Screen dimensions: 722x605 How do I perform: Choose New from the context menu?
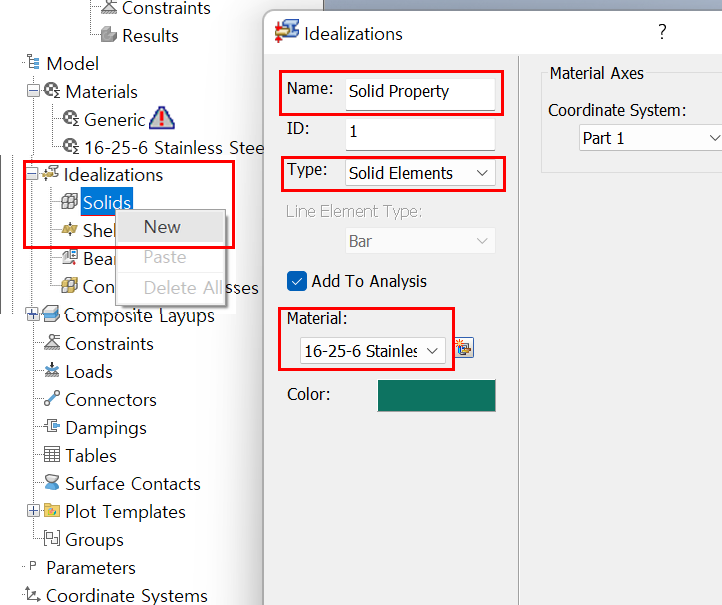coord(162,227)
